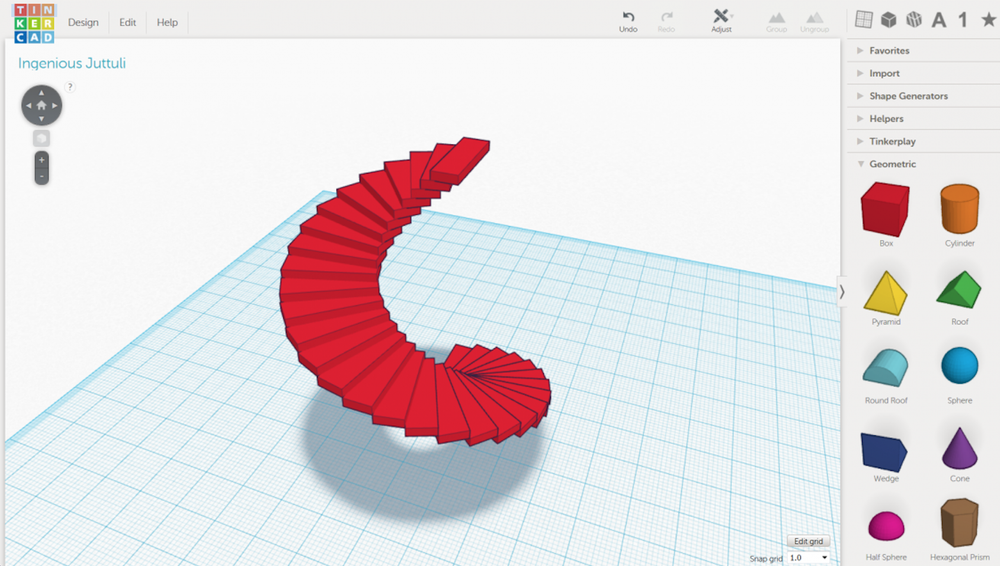Viewport: 1000px width, 566px height.
Task: Select the workplane grid icon
Action: coord(864,20)
